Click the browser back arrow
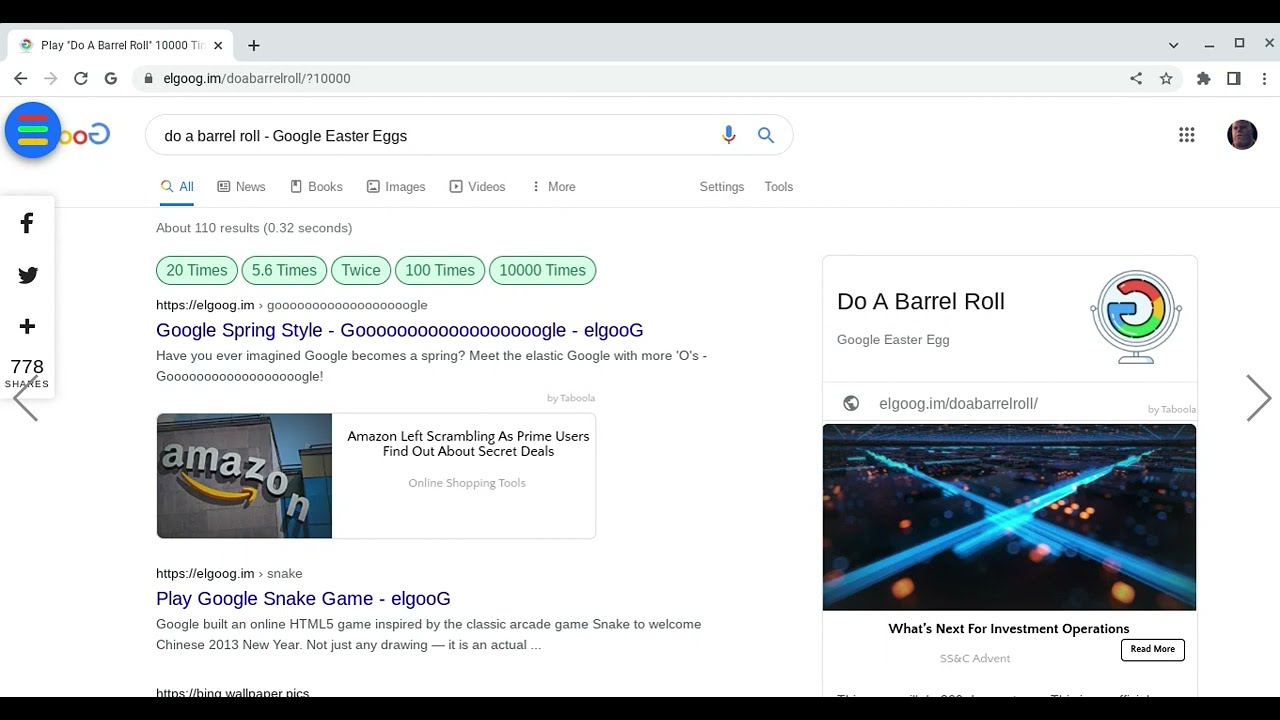 20,78
